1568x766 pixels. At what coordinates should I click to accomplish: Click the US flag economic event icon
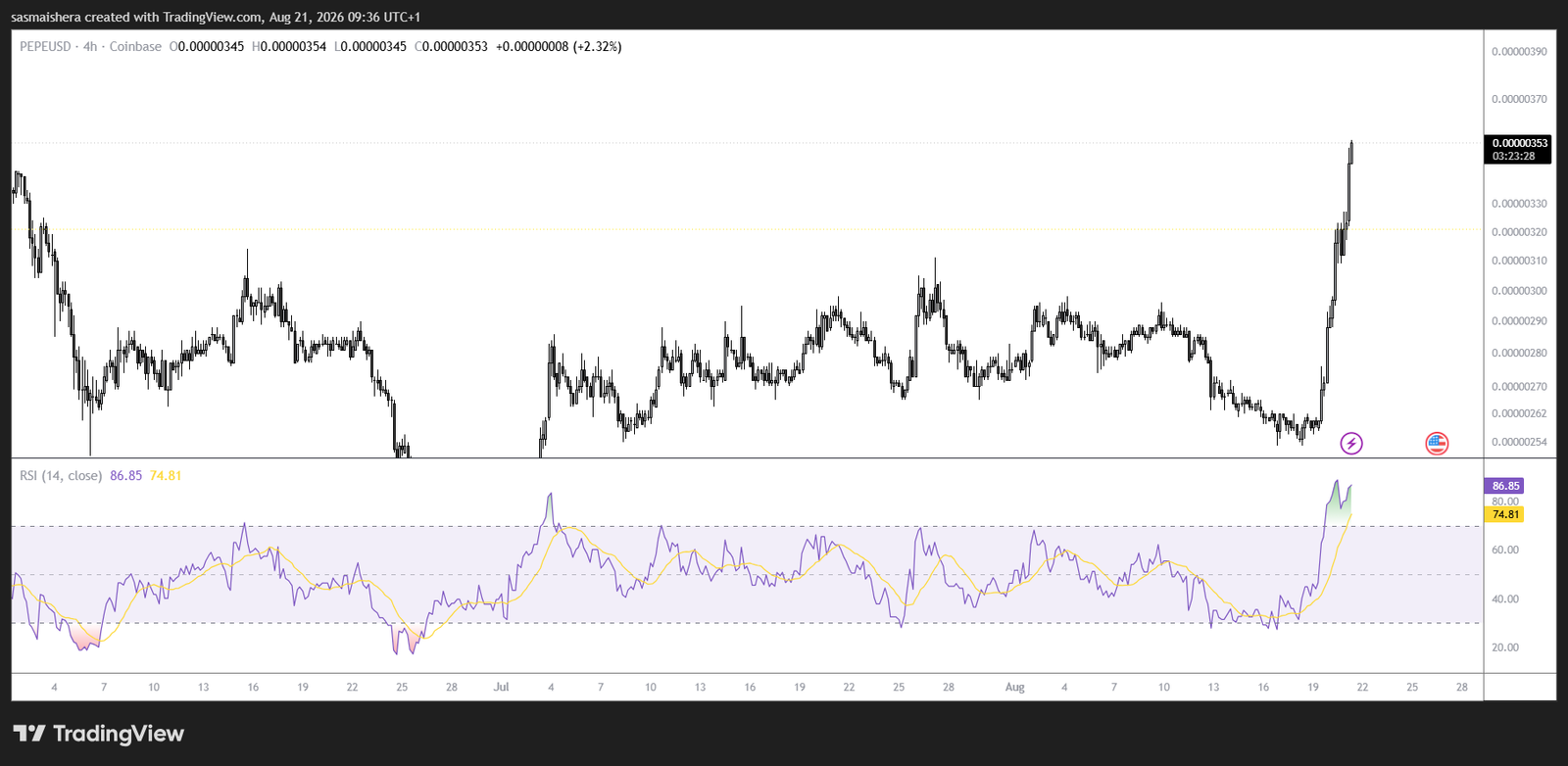click(x=1437, y=444)
